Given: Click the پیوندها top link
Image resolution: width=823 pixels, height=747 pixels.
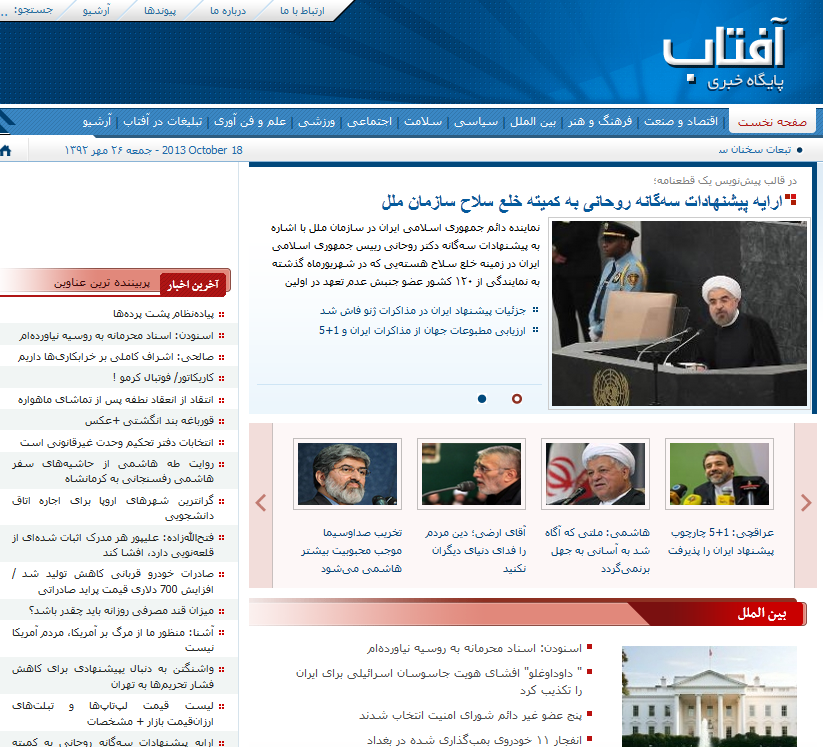Looking at the screenshot, I should pos(160,10).
